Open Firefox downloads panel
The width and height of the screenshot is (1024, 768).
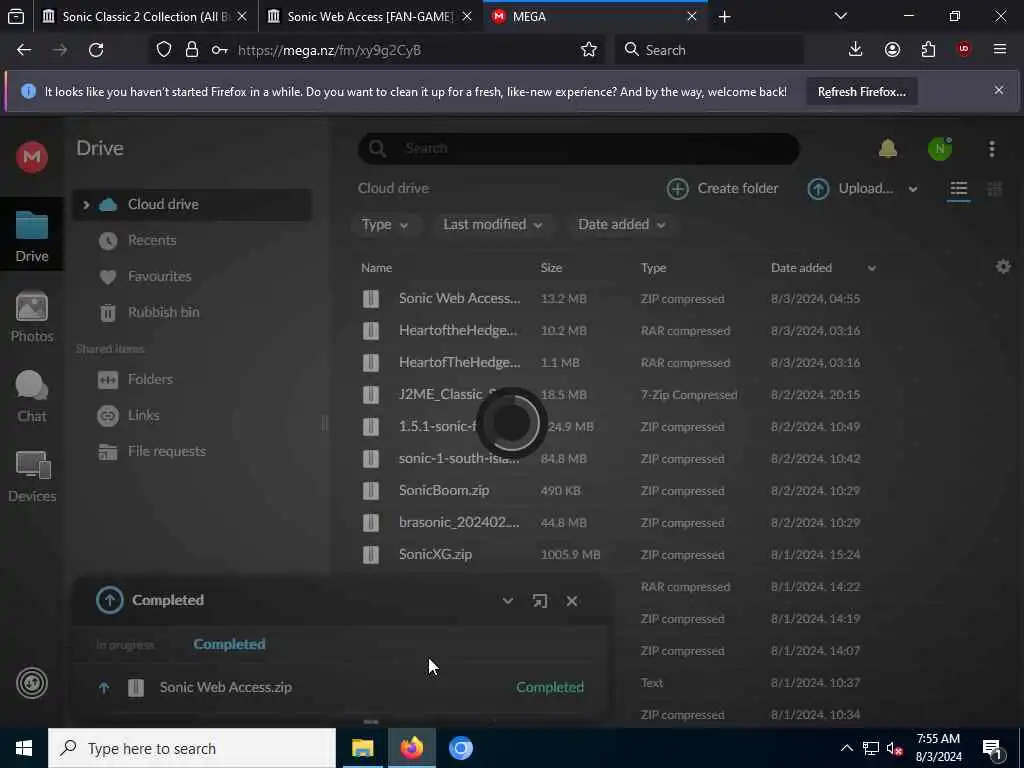pos(855,50)
